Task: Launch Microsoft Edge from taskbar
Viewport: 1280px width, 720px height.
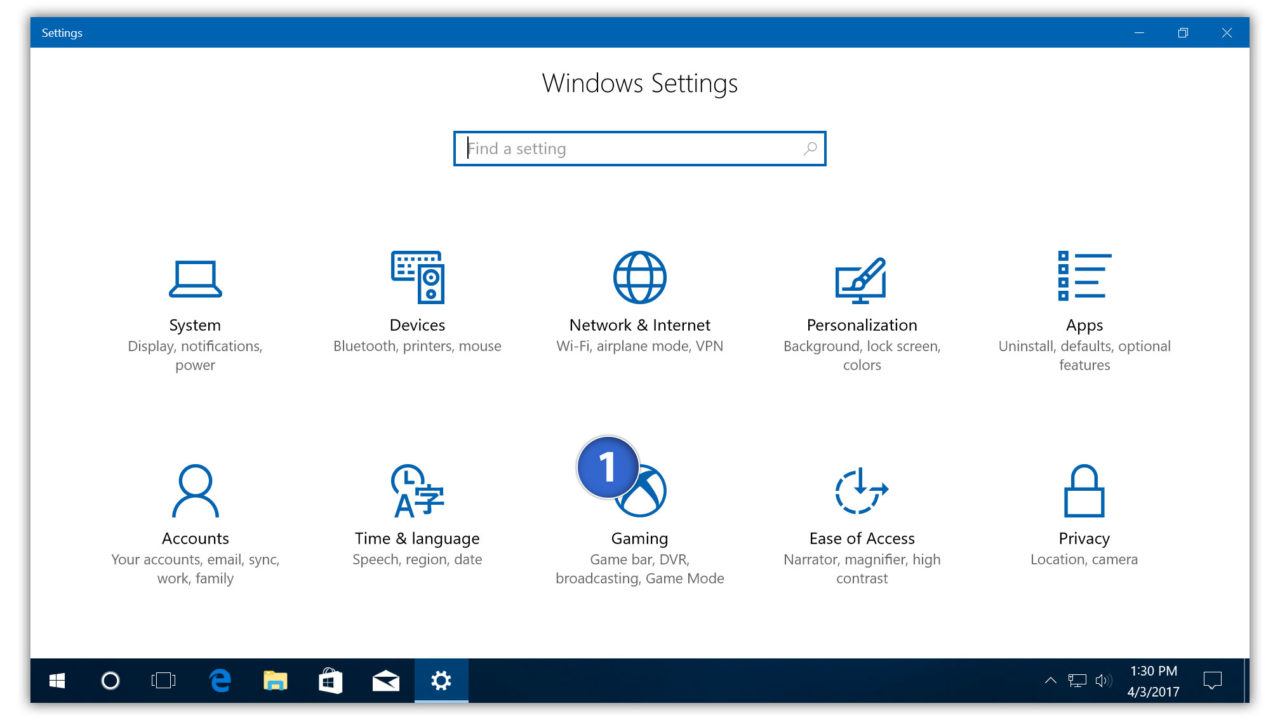Action: (x=220, y=681)
